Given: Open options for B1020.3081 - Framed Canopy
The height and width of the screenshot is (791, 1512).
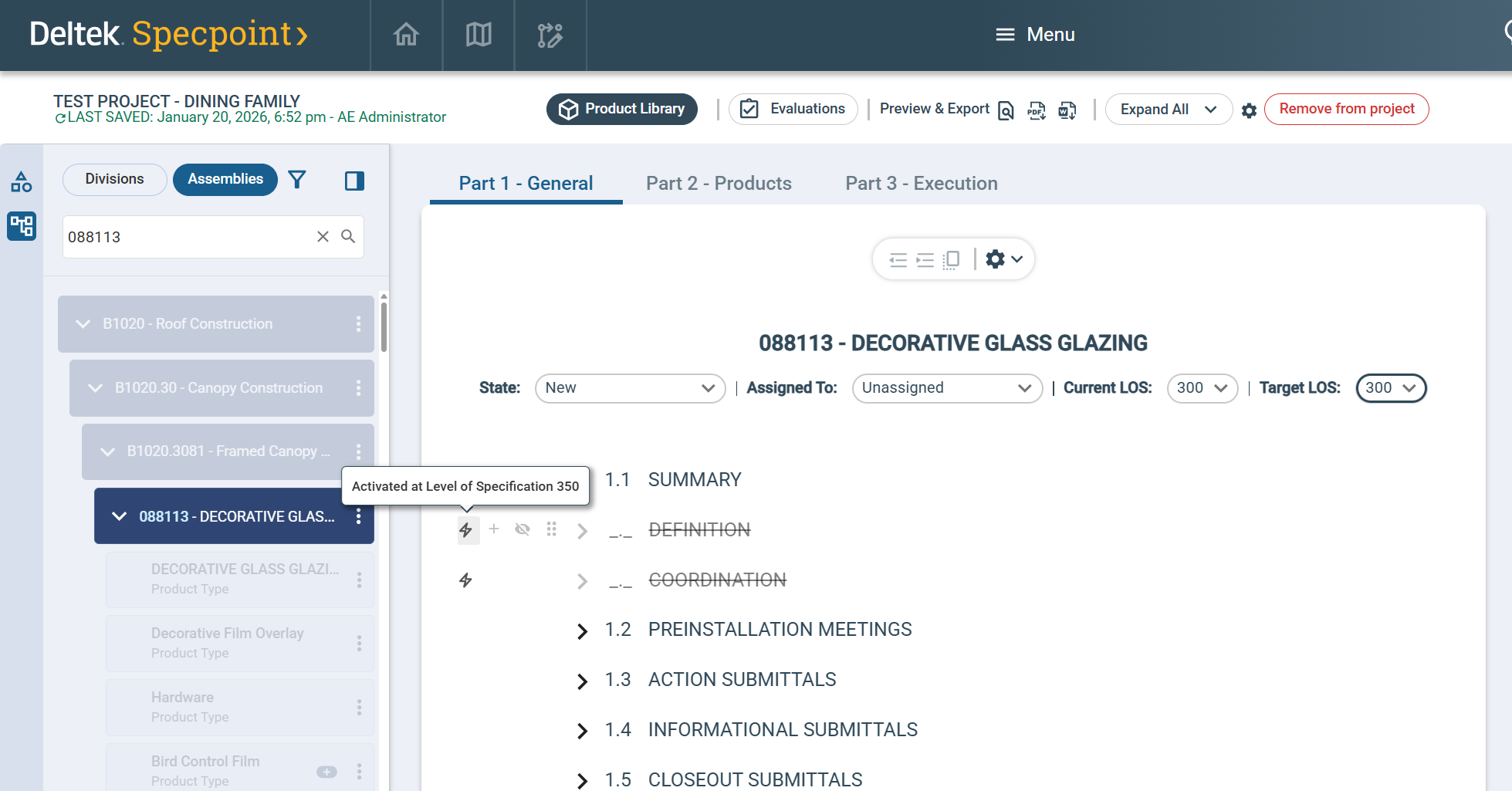Looking at the screenshot, I should pos(358,451).
